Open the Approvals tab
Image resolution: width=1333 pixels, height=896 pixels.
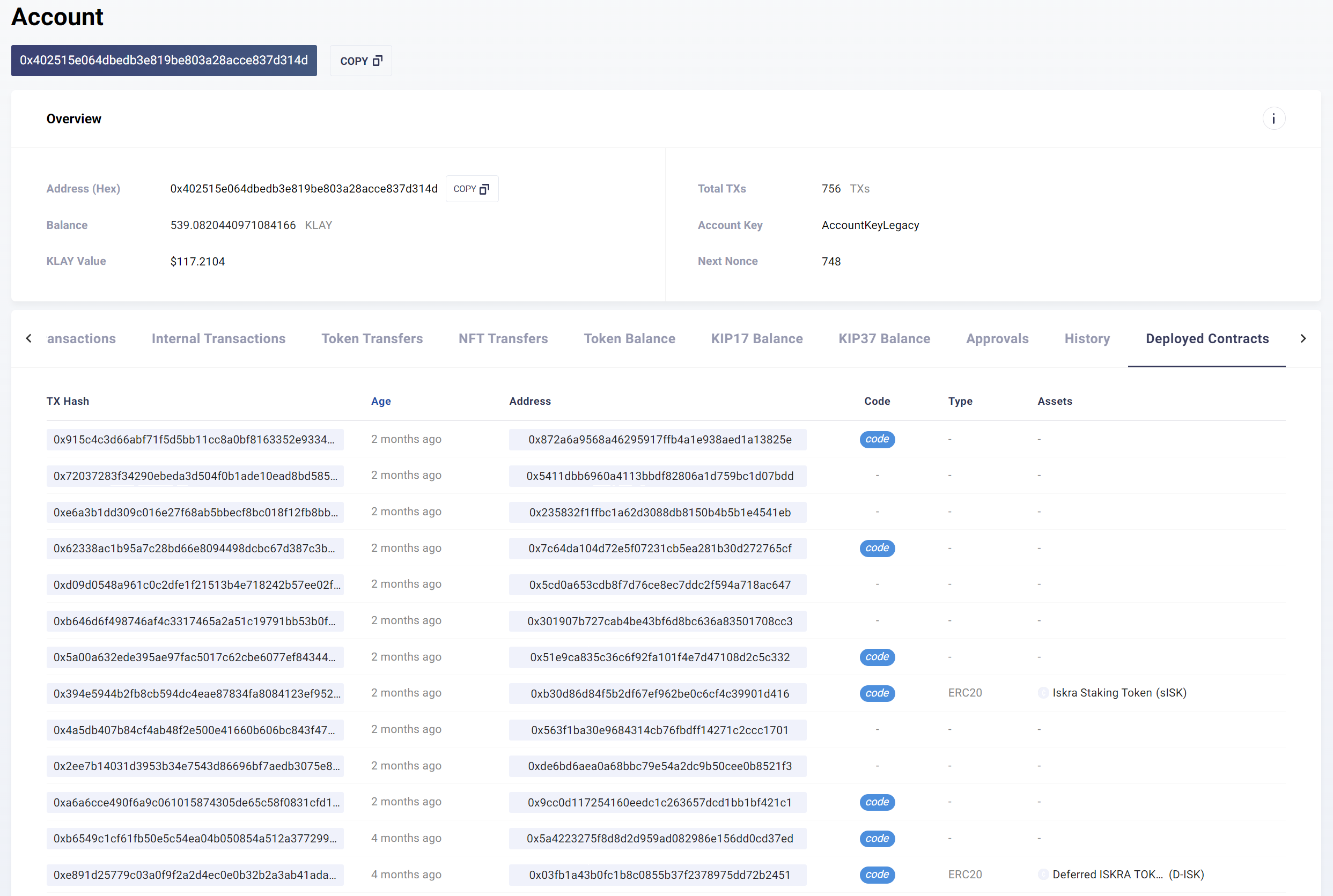pyautogui.click(x=997, y=339)
